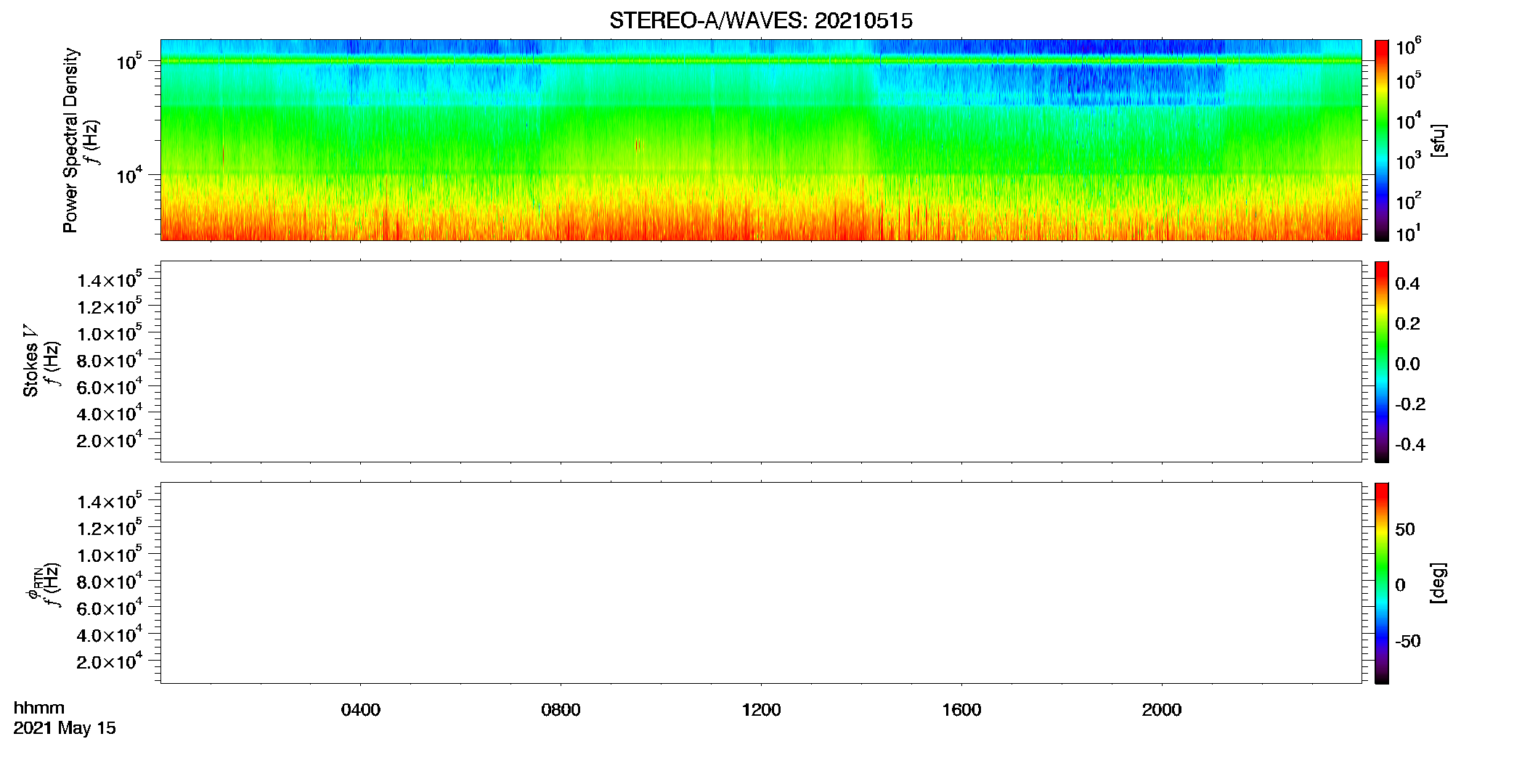Click the [deg] unit label
The image size is (1522, 784).
tap(1438, 583)
